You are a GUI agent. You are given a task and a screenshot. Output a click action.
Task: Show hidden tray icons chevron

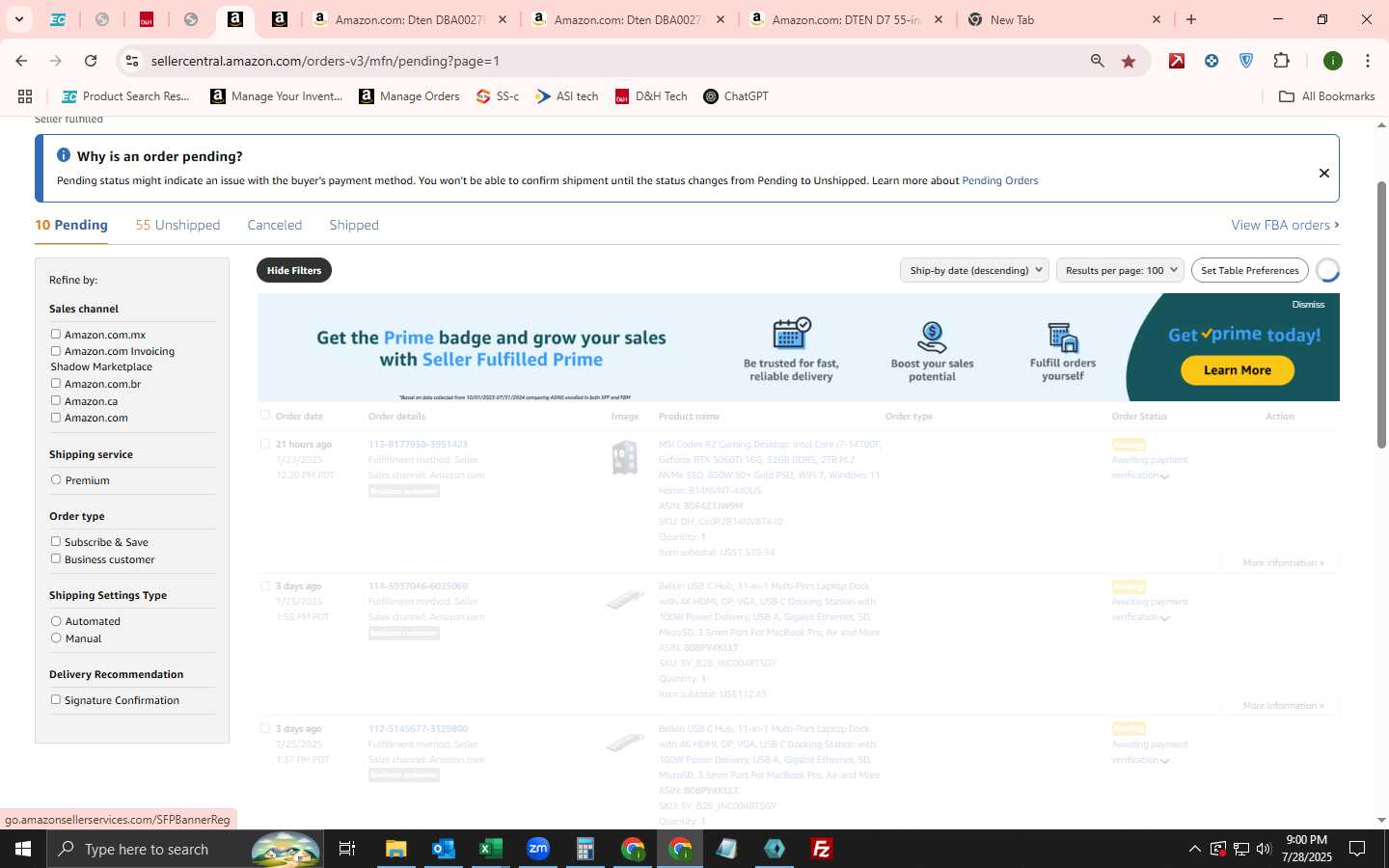(1194, 849)
